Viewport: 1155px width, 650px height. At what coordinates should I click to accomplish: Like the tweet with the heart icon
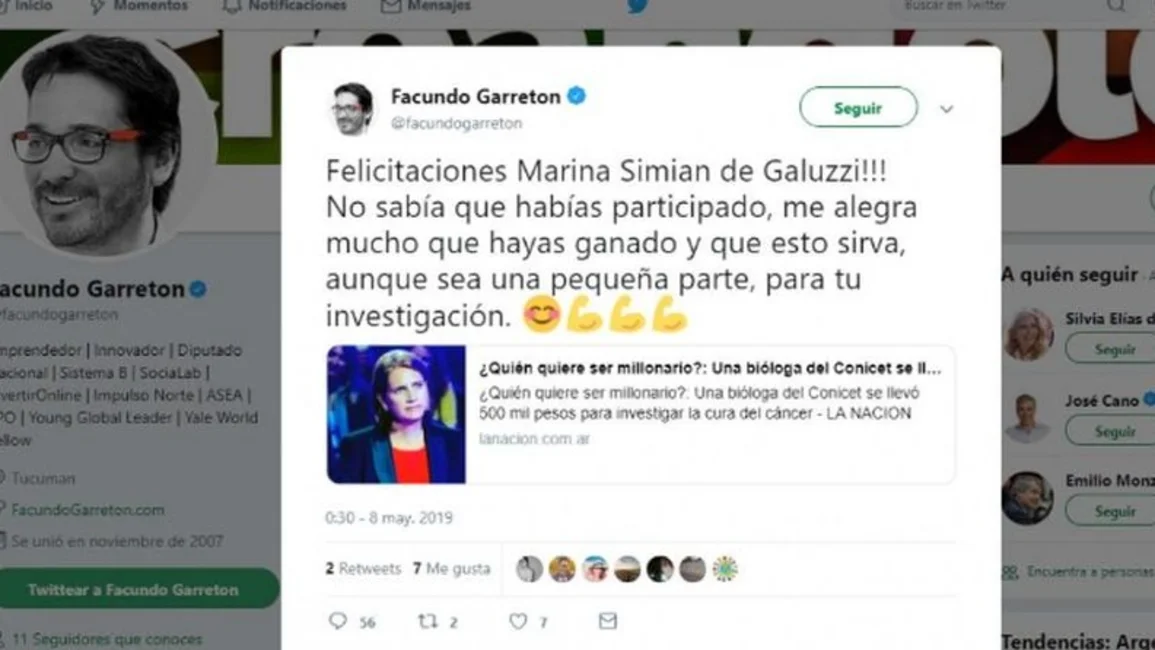518,621
